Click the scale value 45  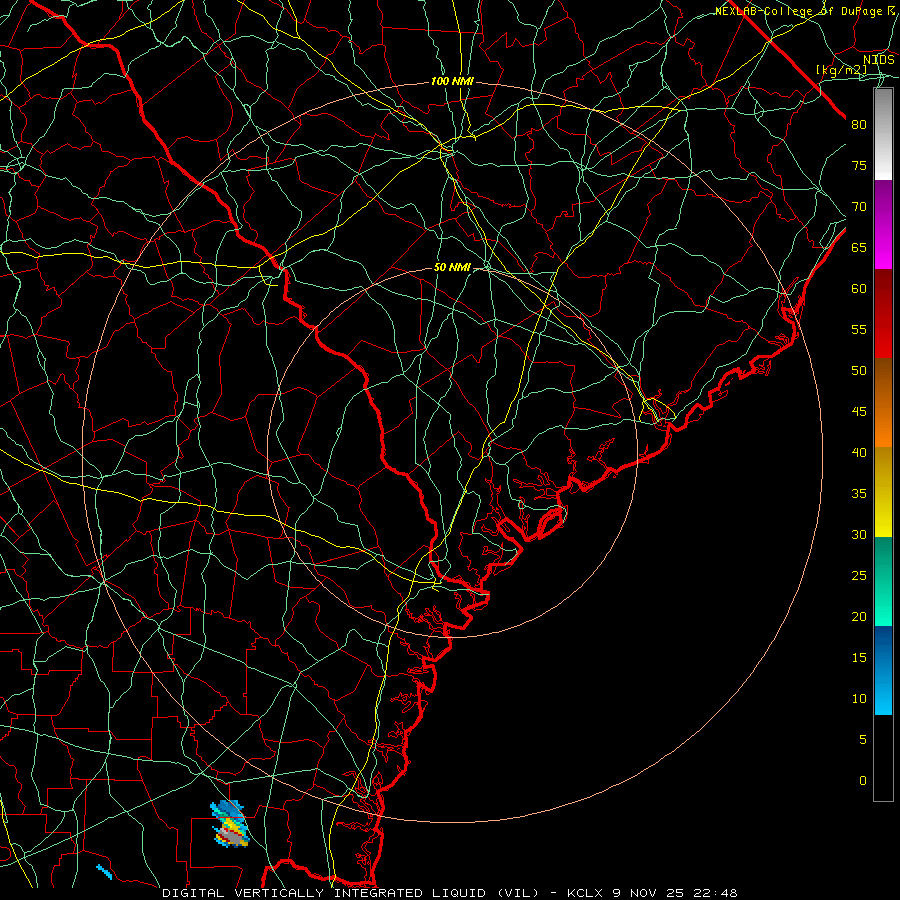coord(859,412)
